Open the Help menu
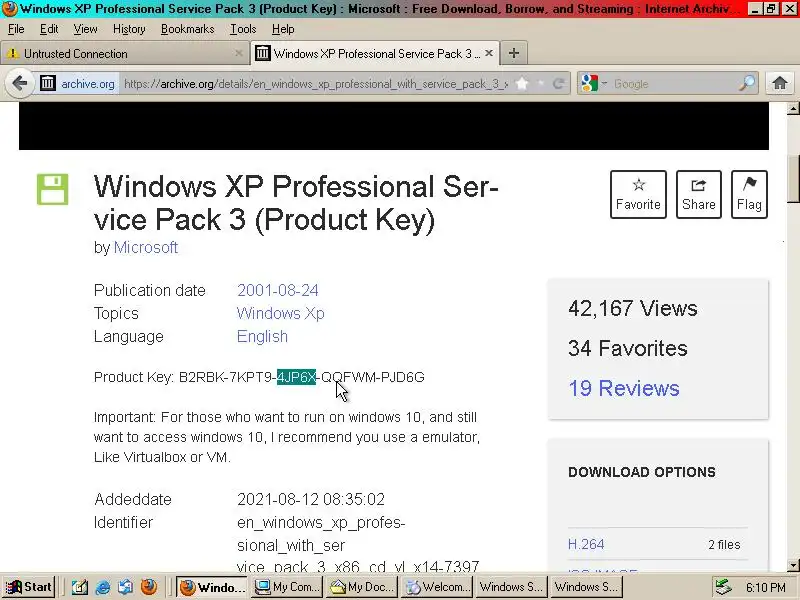800x600 pixels. click(283, 29)
